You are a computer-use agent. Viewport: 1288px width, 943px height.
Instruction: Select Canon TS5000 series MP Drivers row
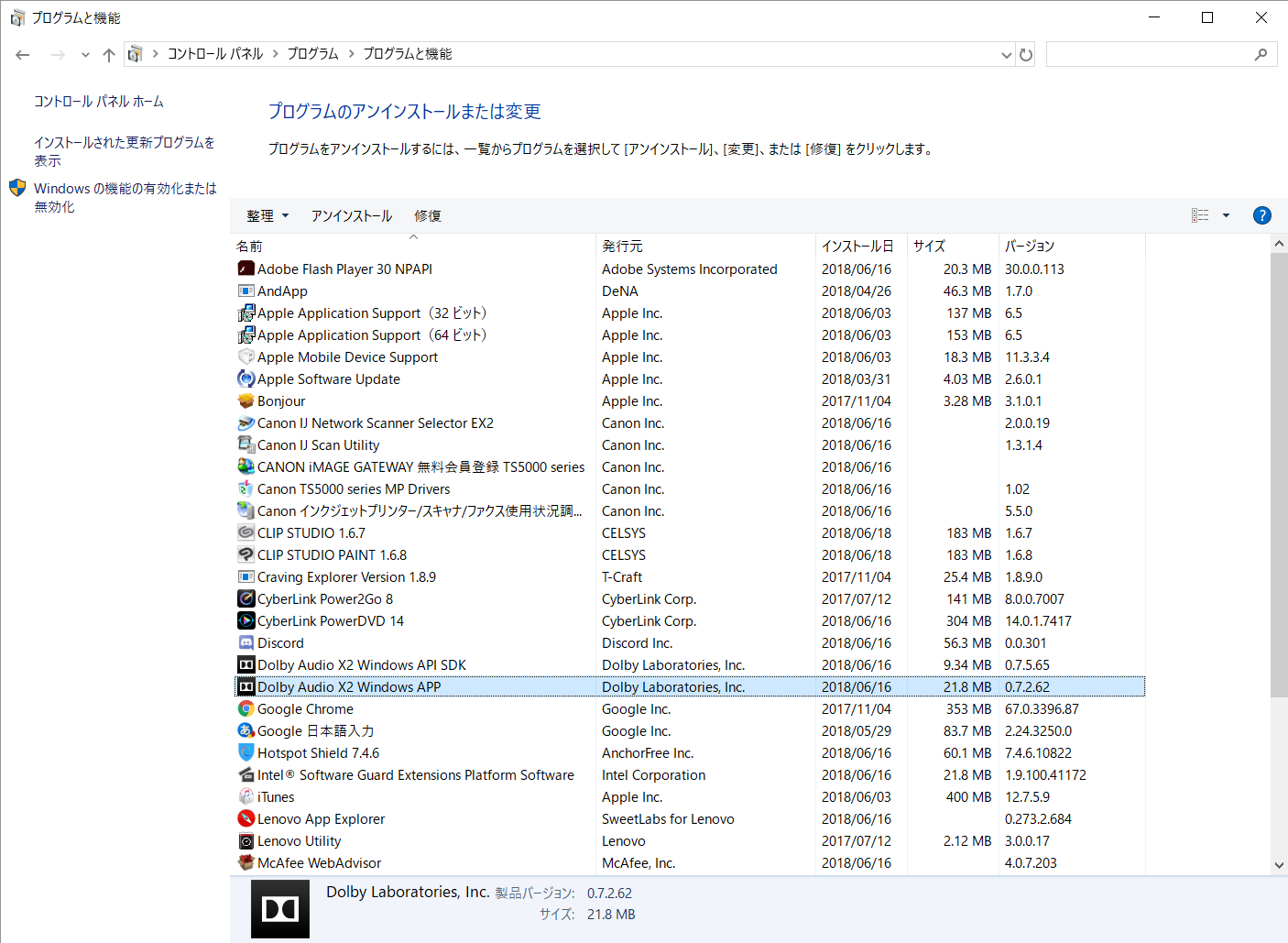point(690,488)
